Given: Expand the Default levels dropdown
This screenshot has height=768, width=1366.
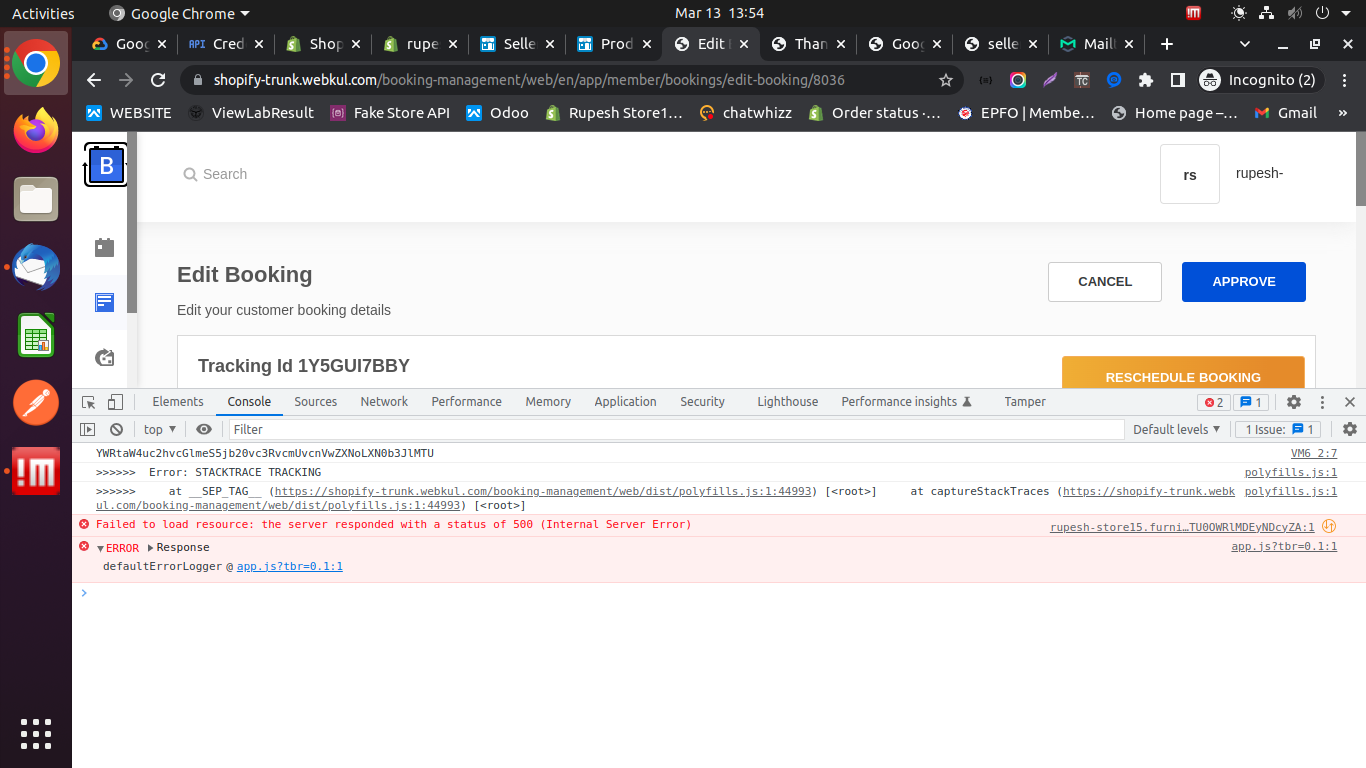Looking at the screenshot, I should coord(1176,429).
